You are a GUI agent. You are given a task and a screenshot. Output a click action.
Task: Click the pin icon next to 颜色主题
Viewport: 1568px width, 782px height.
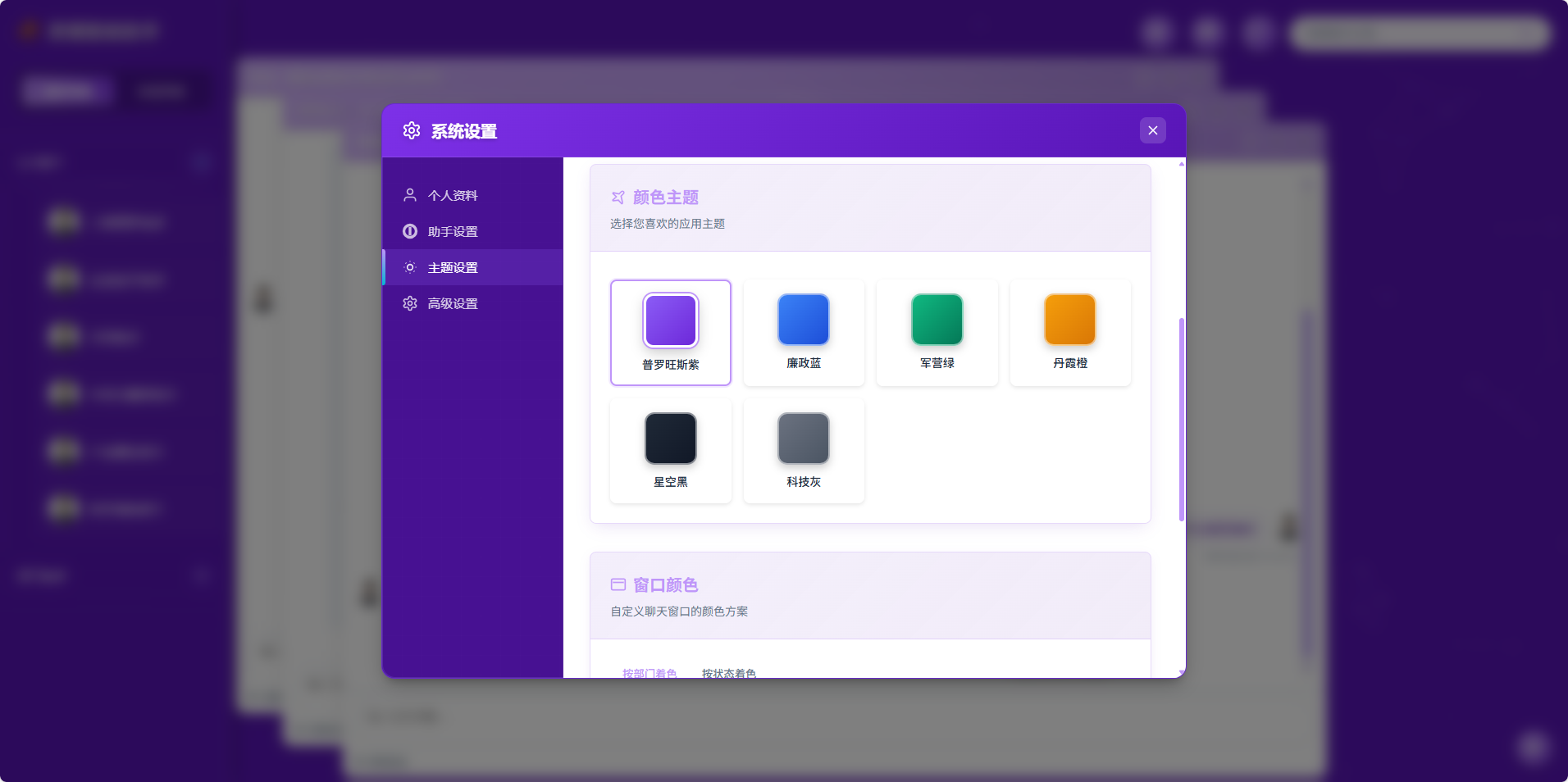click(x=618, y=198)
